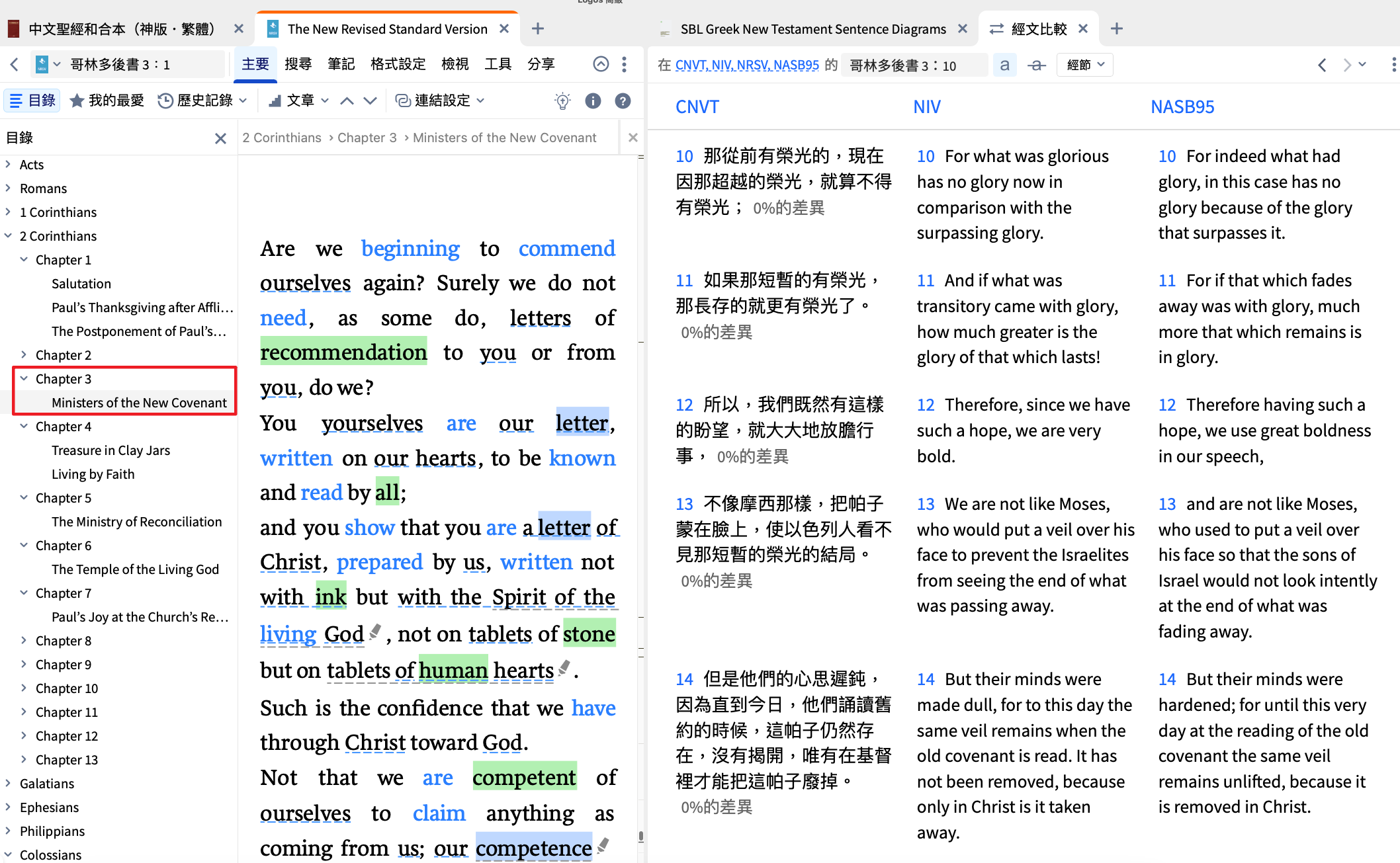The width and height of the screenshot is (1400, 863).
Task: Open the NASB95 column header link
Action: (x=1182, y=106)
